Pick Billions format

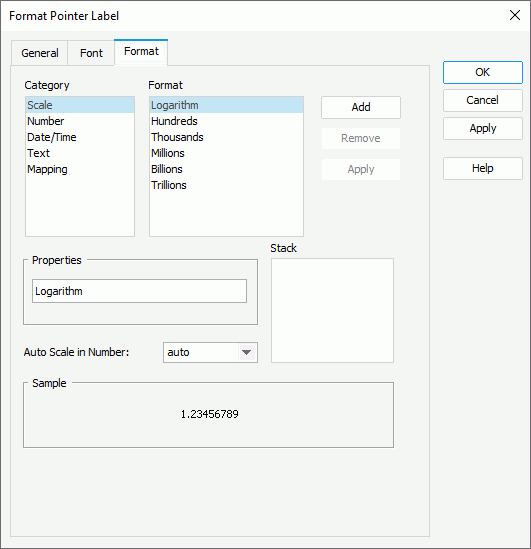(x=226, y=169)
